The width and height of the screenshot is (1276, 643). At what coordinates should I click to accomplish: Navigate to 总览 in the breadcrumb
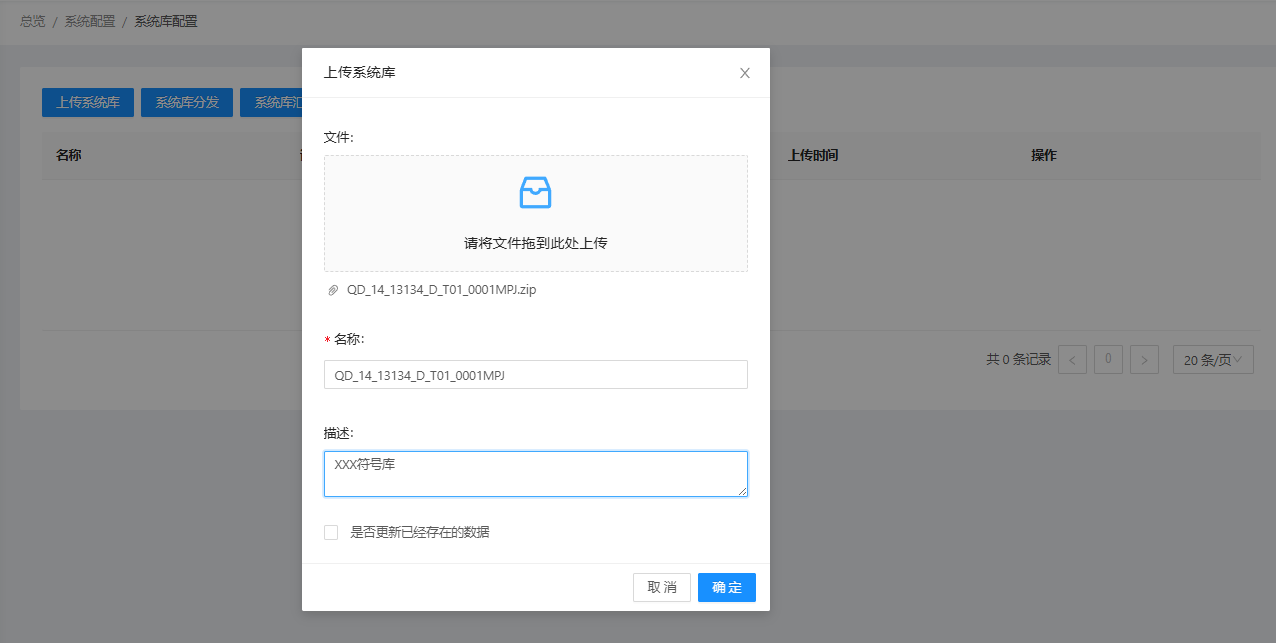click(x=32, y=21)
